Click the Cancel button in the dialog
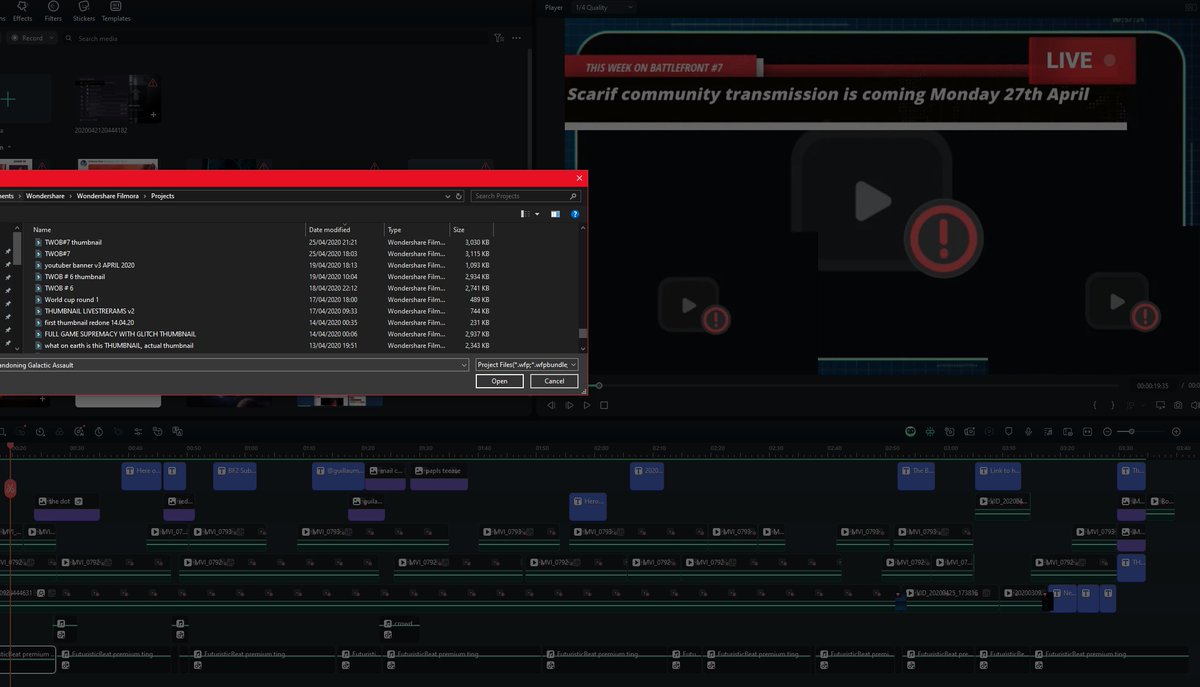This screenshot has width=1200, height=687. click(x=553, y=381)
